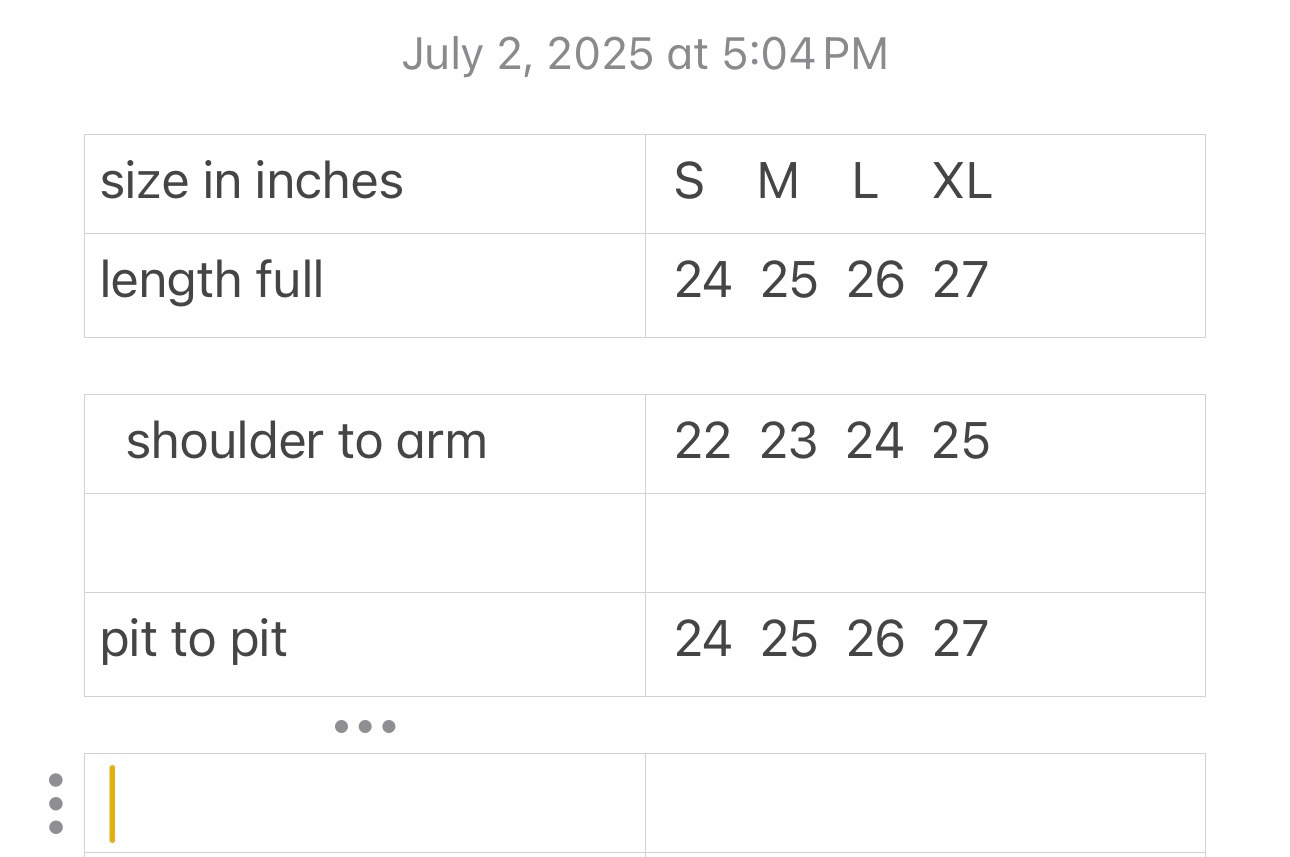The image size is (1290, 857).
Task: Click the "27" value in the length full row
Action: tap(960, 281)
